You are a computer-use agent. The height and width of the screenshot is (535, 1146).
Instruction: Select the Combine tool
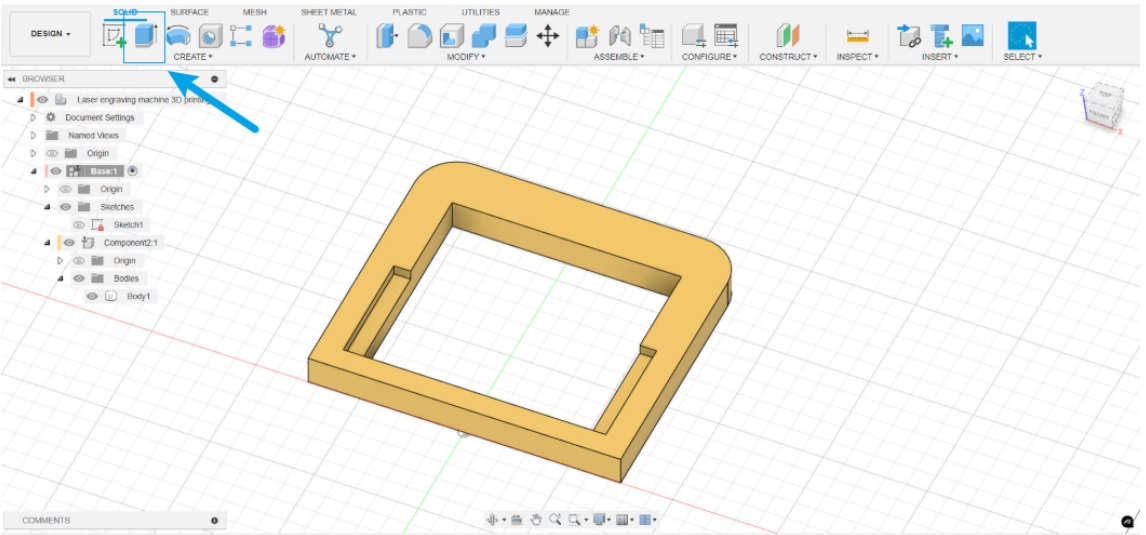tap(484, 35)
